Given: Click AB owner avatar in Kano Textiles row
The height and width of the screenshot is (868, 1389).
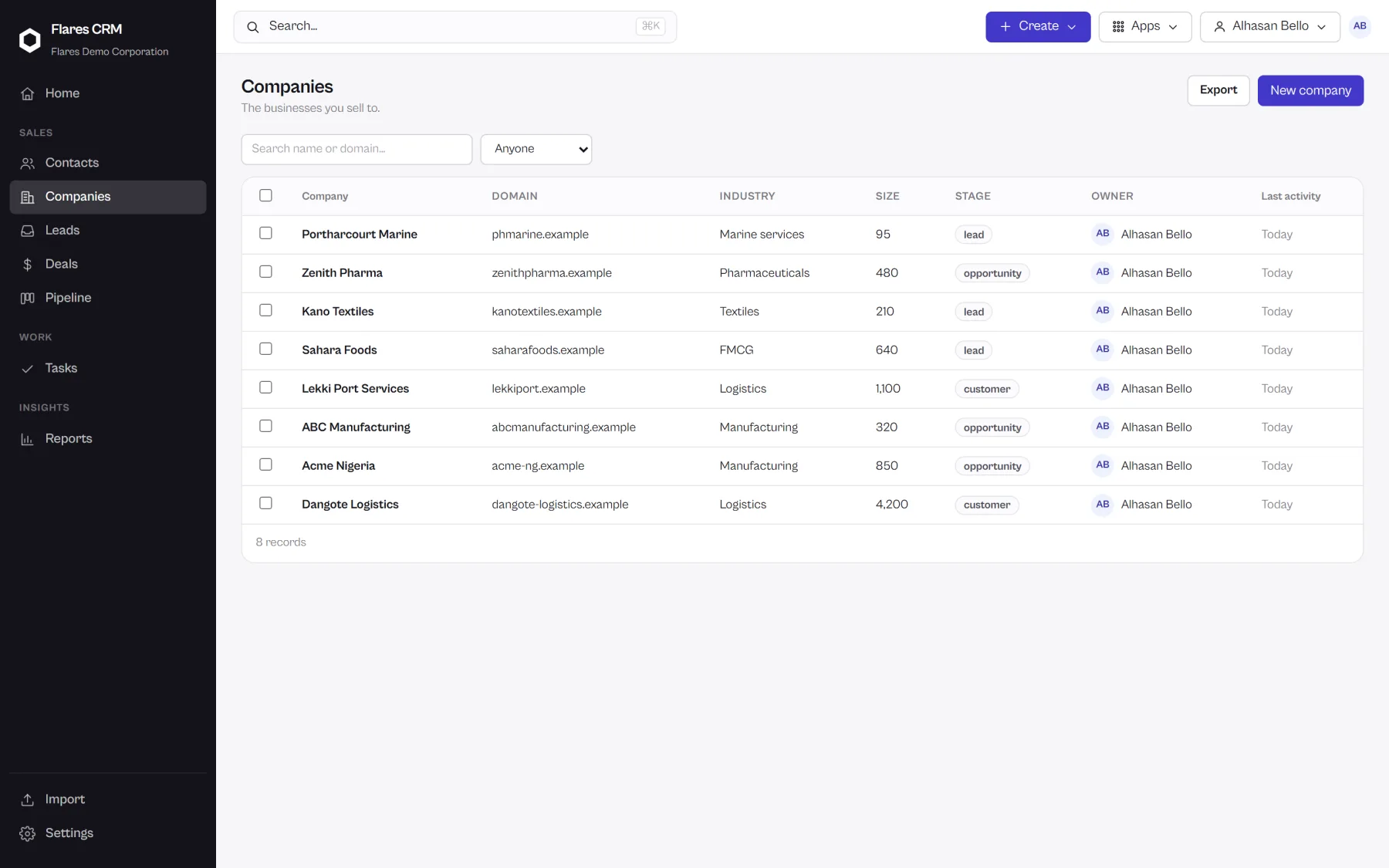Looking at the screenshot, I should coord(1103,311).
